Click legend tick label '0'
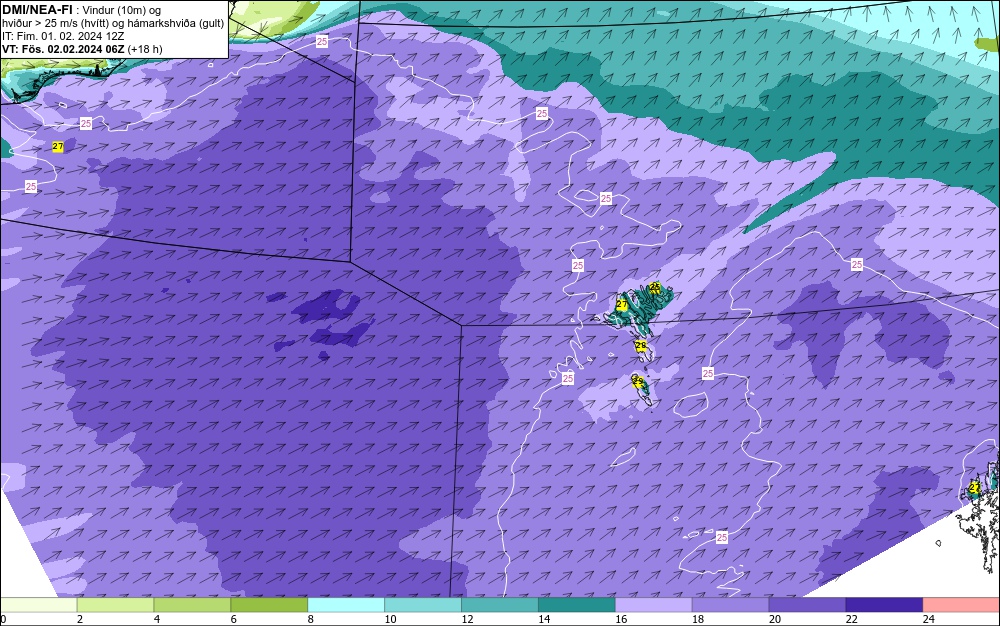The width and height of the screenshot is (1000, 626). pyautogui.click(x=3, y=619)
